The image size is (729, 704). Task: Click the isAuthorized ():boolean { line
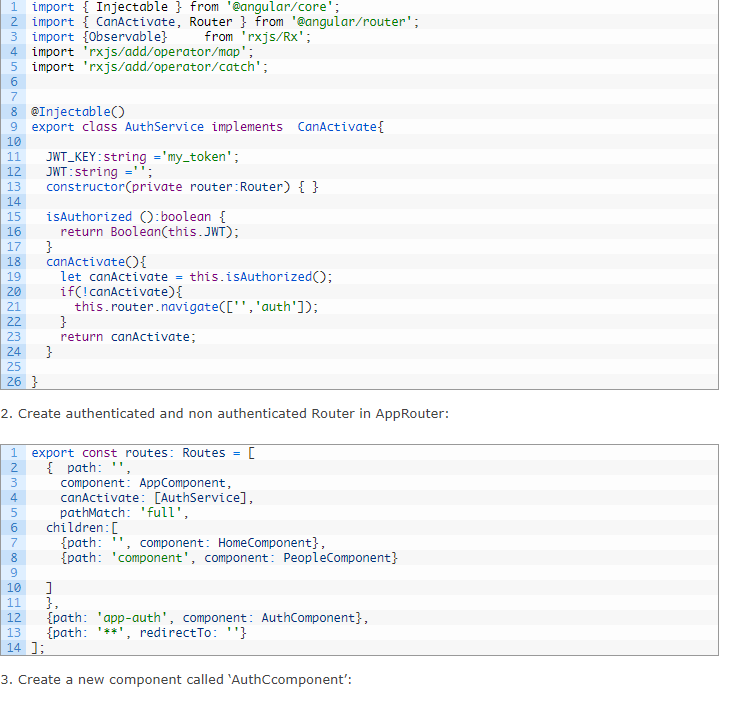[136, 217]
